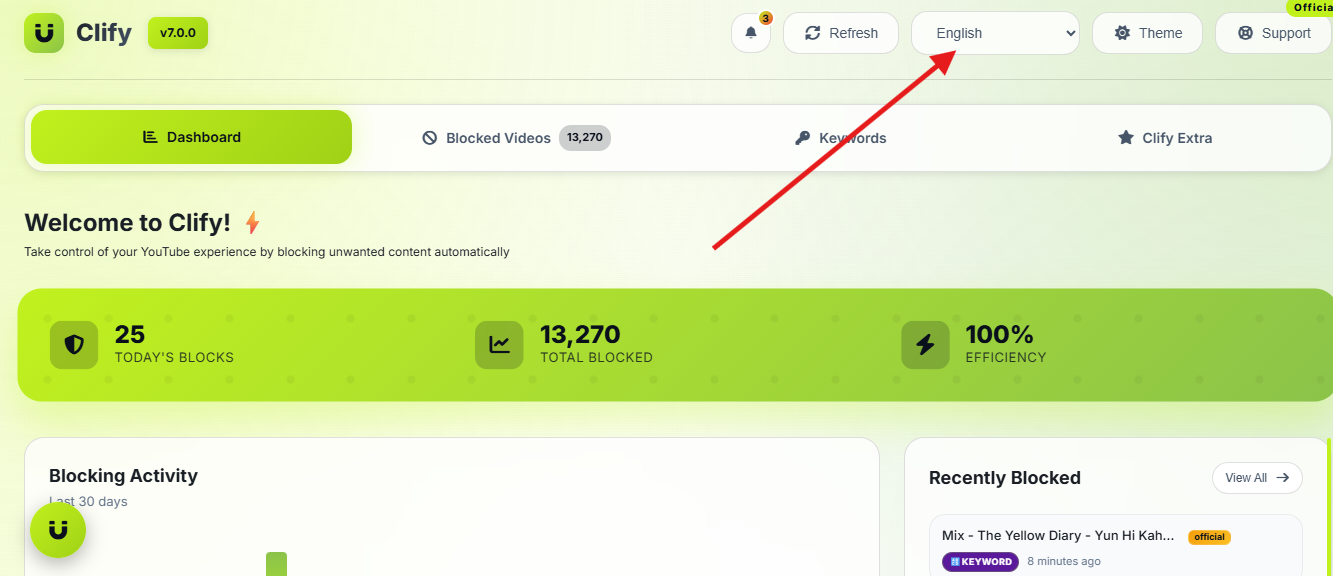Open the Theme settings
The height and width of the screenshot is (576, 1333).
tap(1147, 33)
